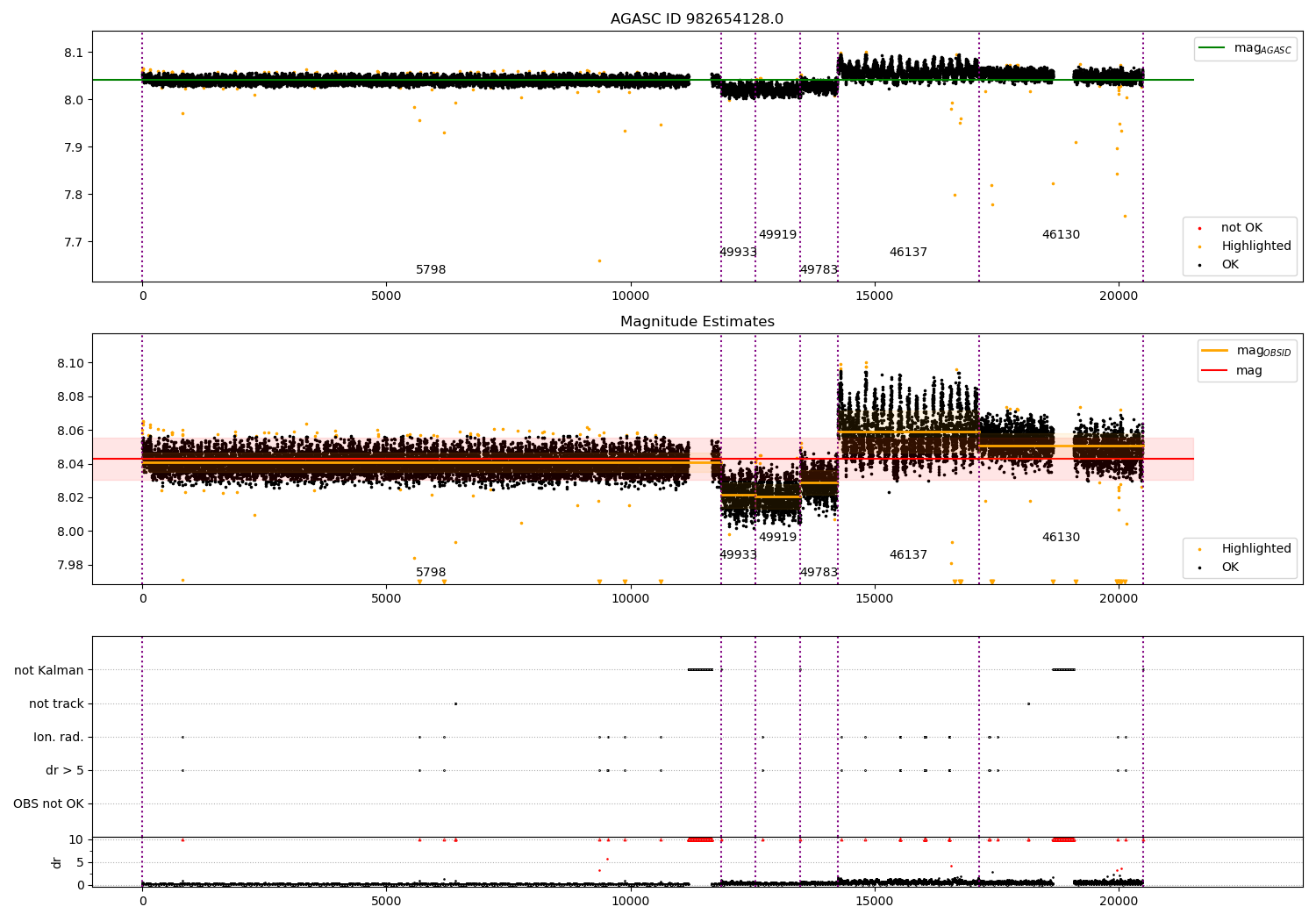This screenshot has height=921, width=1316.
Task: Click x-axis tick 20000 under Magnitude Estimates plot
Action: 1119,599
